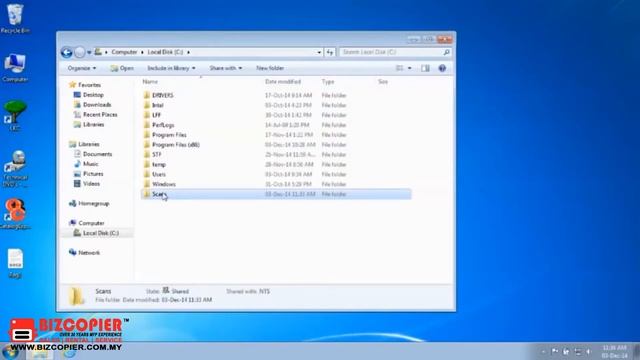Toggle the preview pane button

[x=425, y=68]
